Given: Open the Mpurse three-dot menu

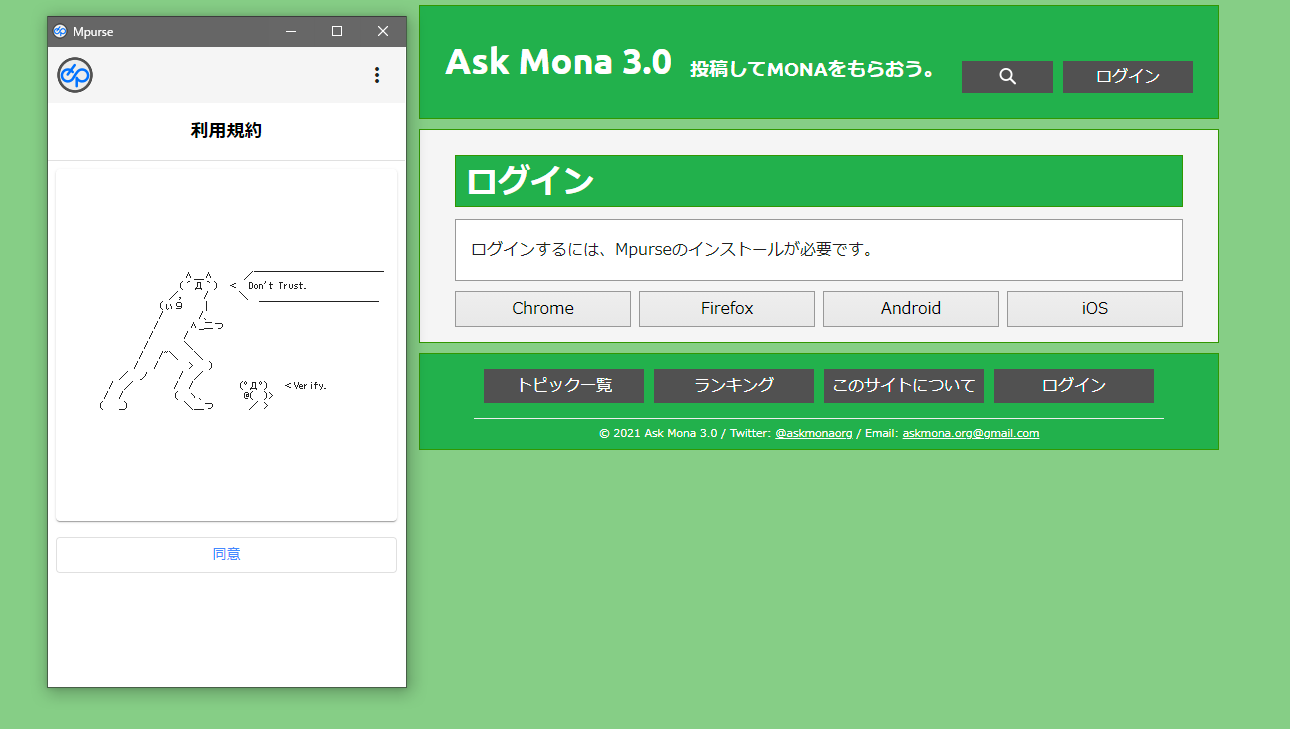Looking at the screenshot, I should click(377, 75).
